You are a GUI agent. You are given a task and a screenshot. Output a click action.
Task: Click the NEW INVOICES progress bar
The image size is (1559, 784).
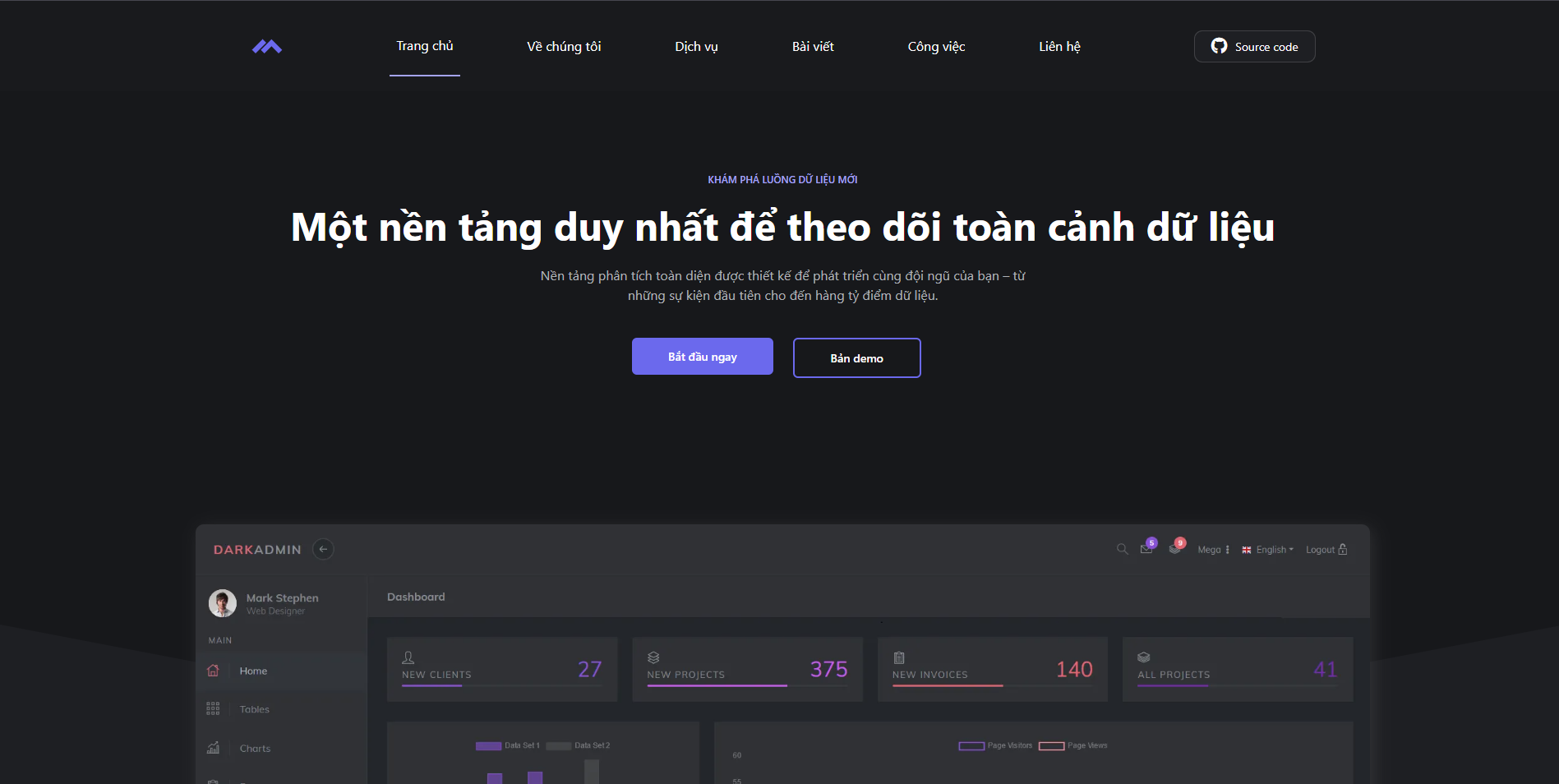click(993, 685)
